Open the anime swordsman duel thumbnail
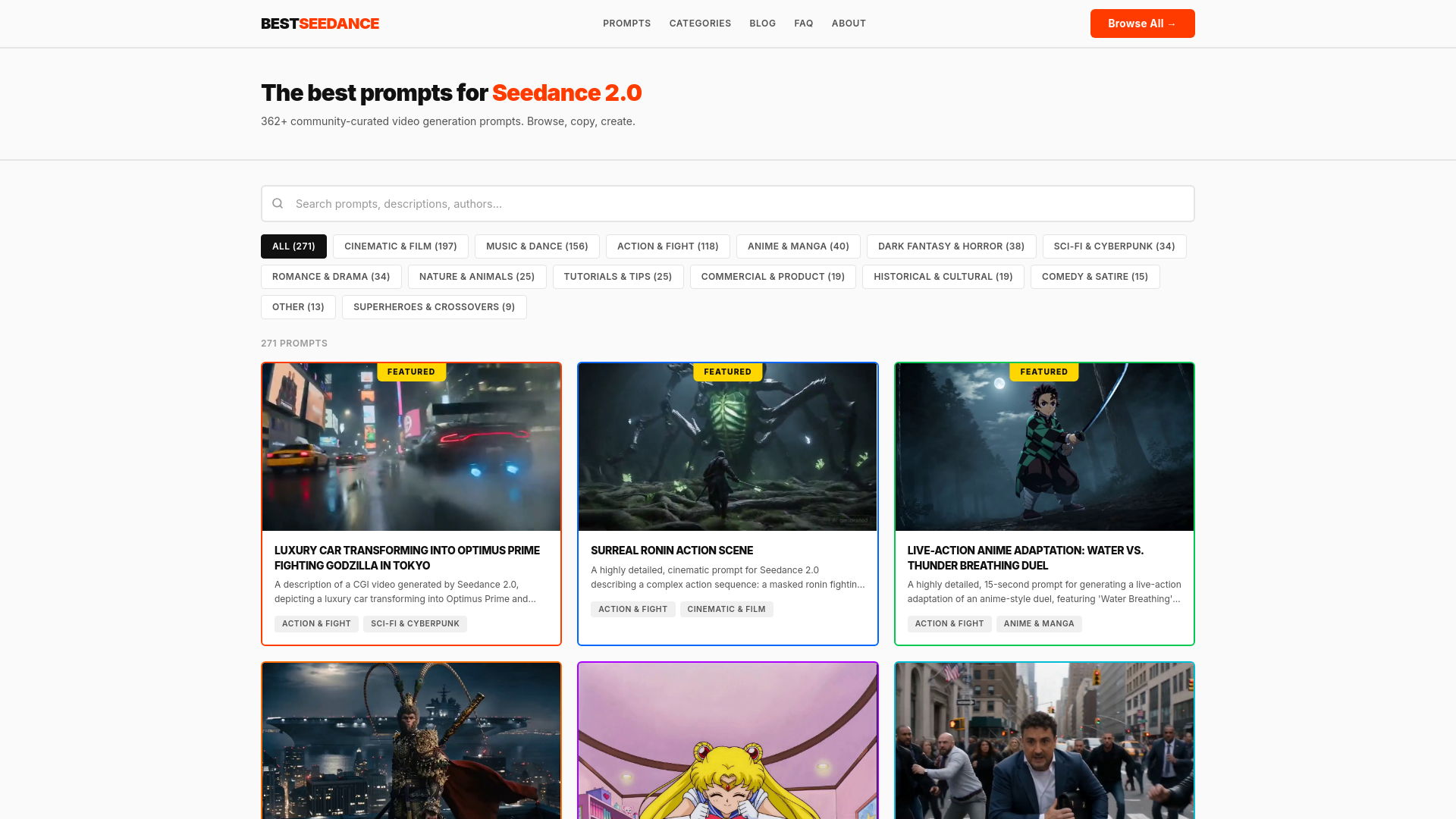The image size is (1456, 819). pyautogui.click(x=1044, y=447)
